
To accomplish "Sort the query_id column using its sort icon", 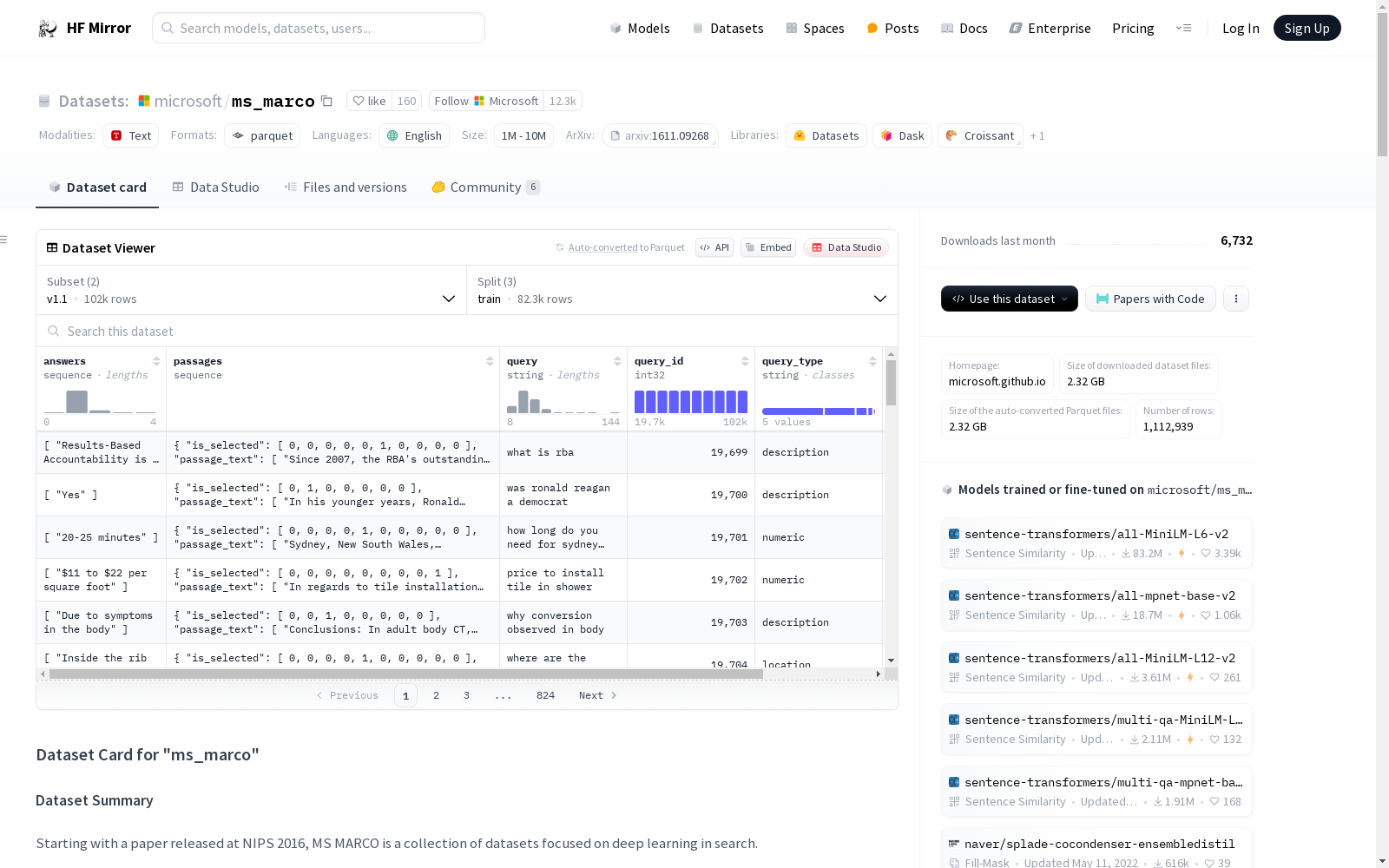I will [x=745, y=361].
